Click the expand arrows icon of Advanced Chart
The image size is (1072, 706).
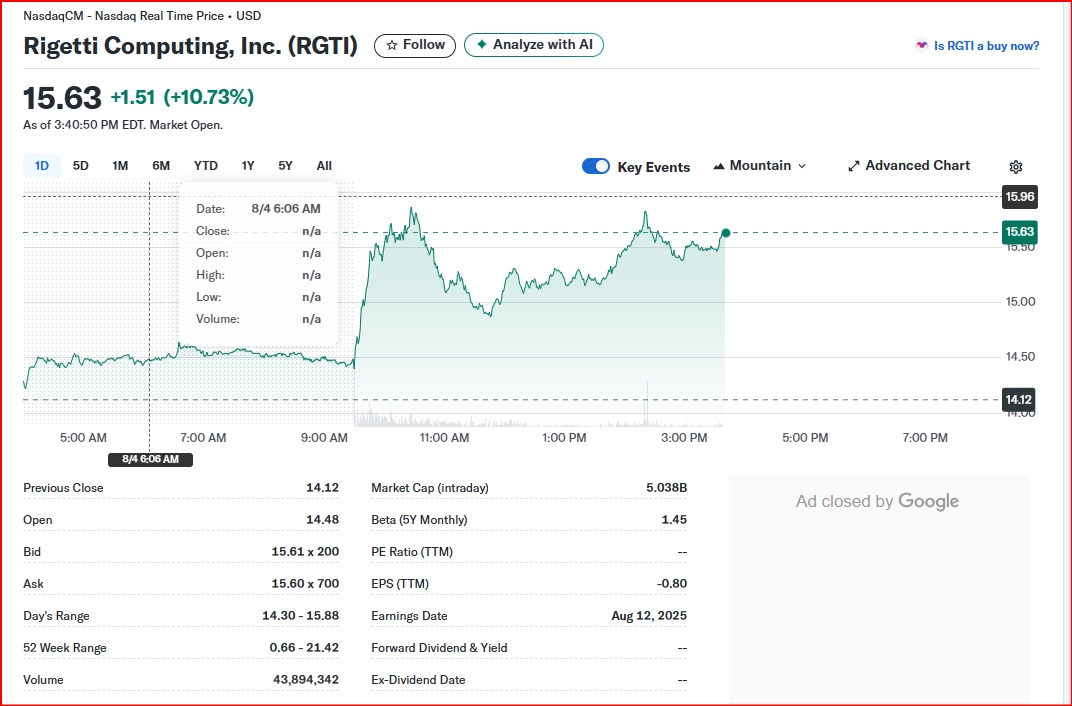pos(853,166)
